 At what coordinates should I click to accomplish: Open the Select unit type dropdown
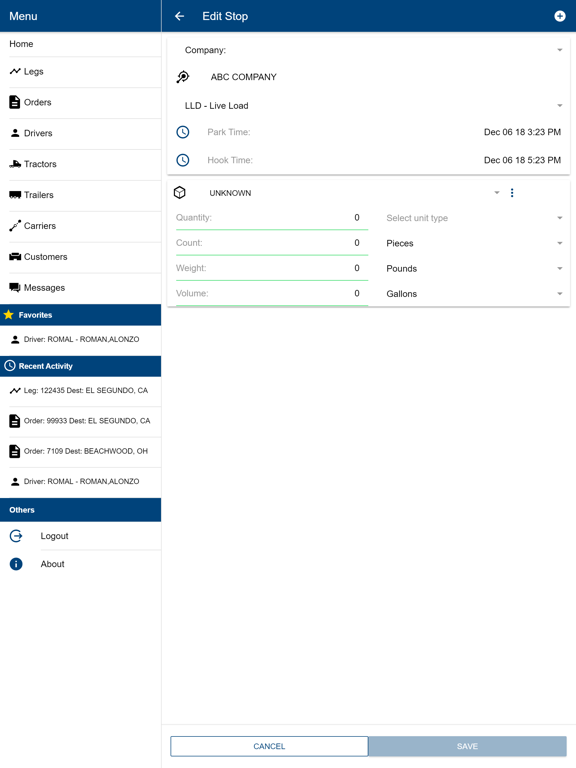pyautogui.click(x=473, y=218)
